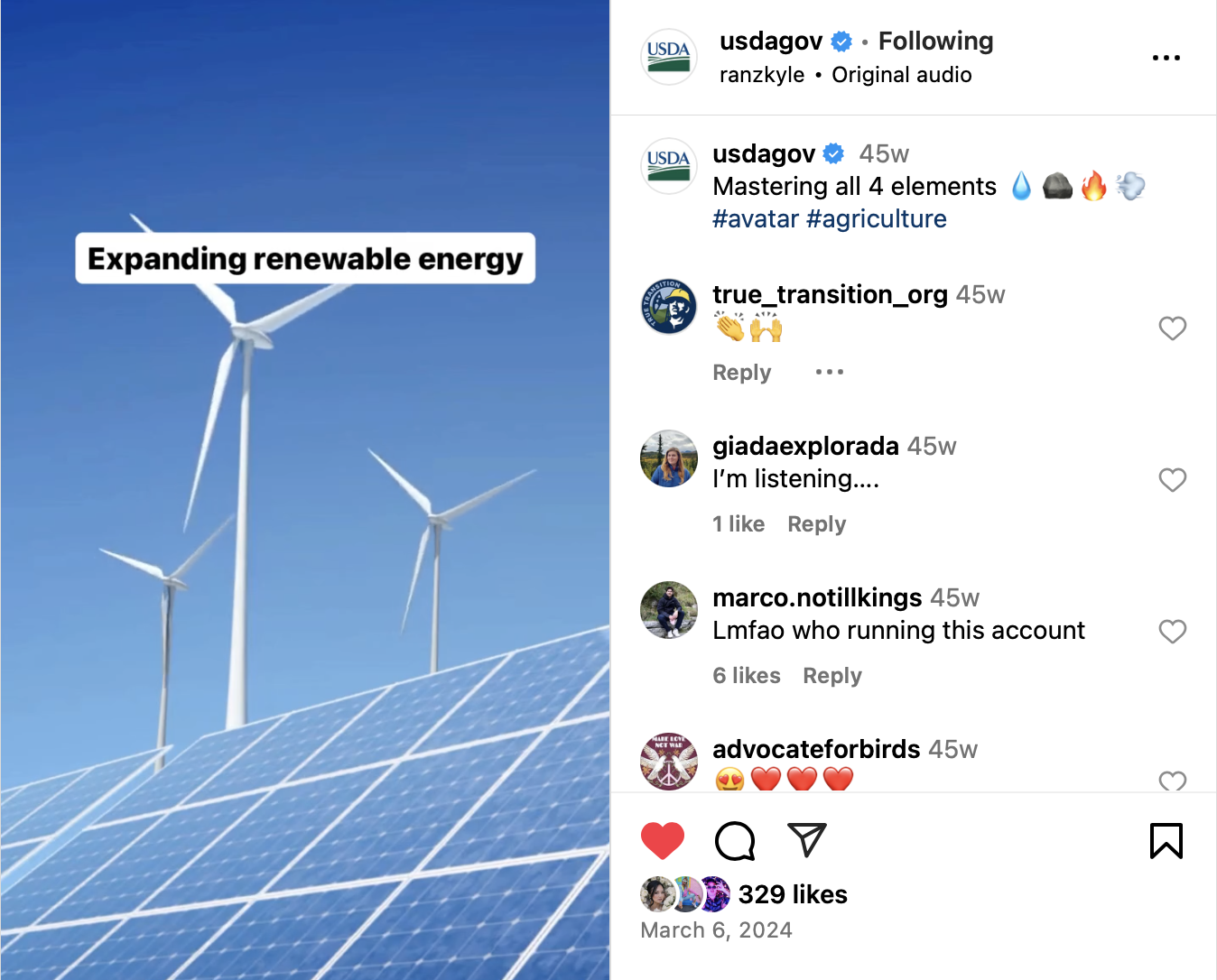Open true_transition_org's avatar

click(669, 307)
